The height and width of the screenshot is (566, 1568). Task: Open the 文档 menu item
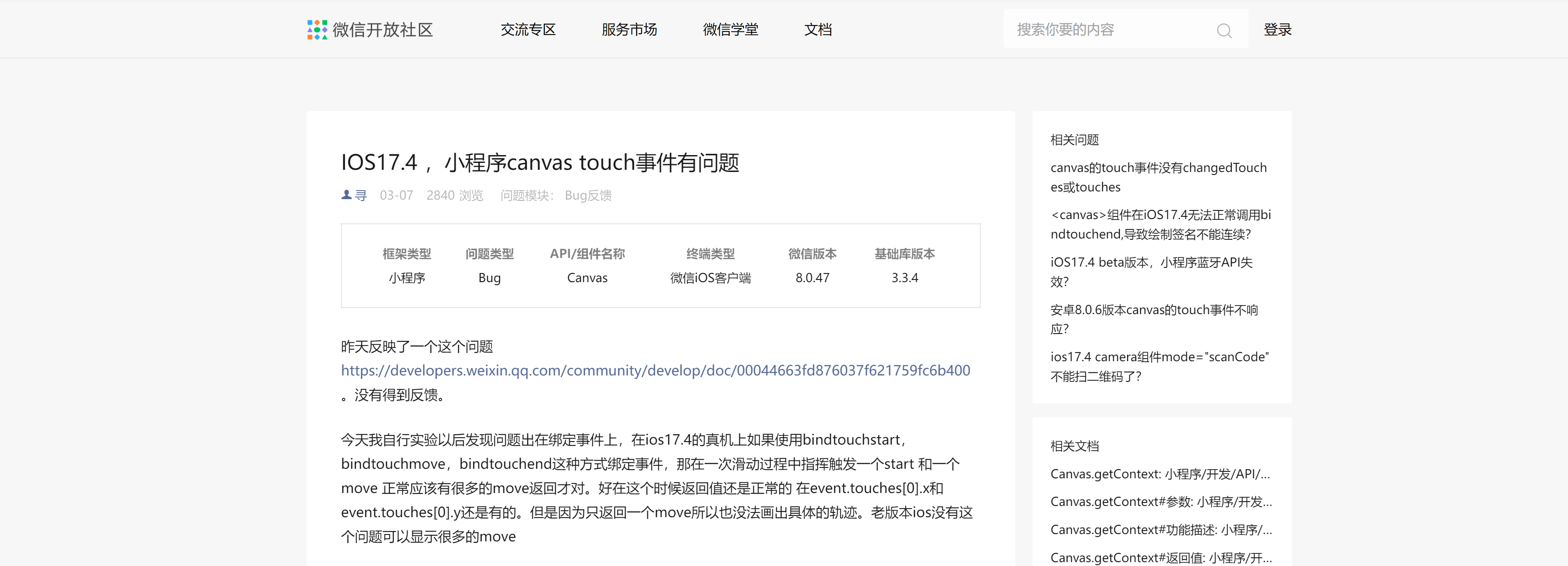click(x=817, y=30)
